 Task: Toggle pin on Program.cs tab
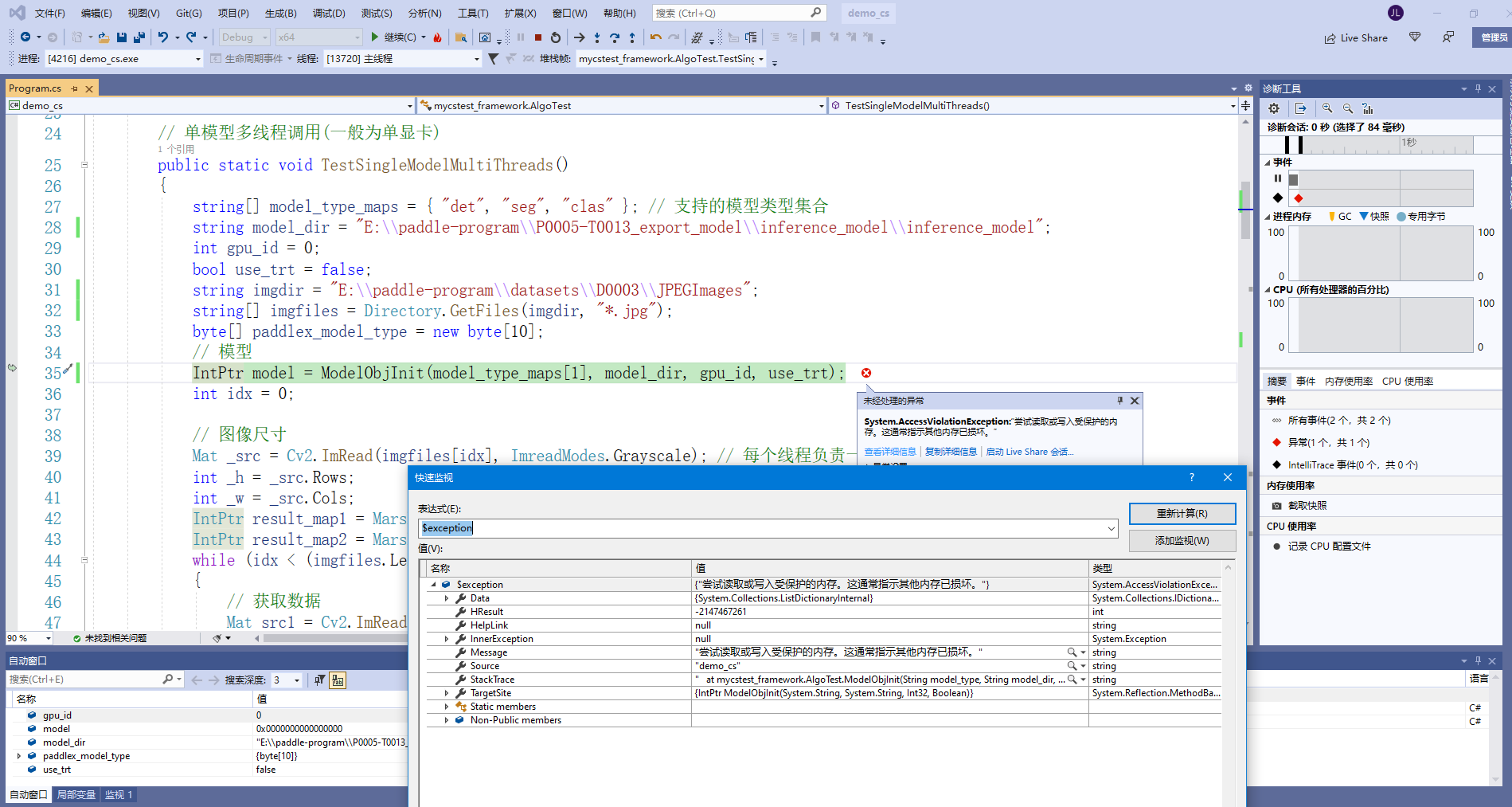(75, 88)
